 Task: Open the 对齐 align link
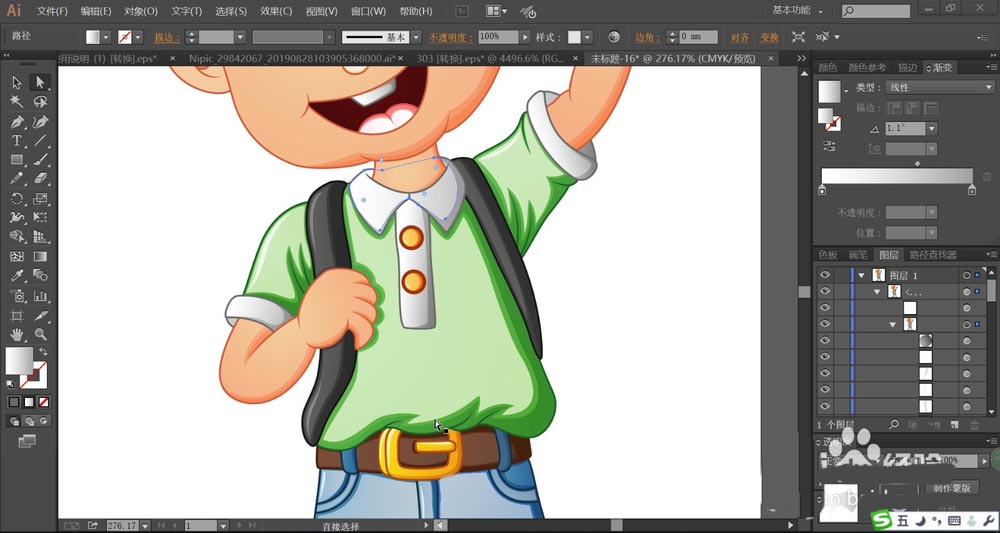740,37
